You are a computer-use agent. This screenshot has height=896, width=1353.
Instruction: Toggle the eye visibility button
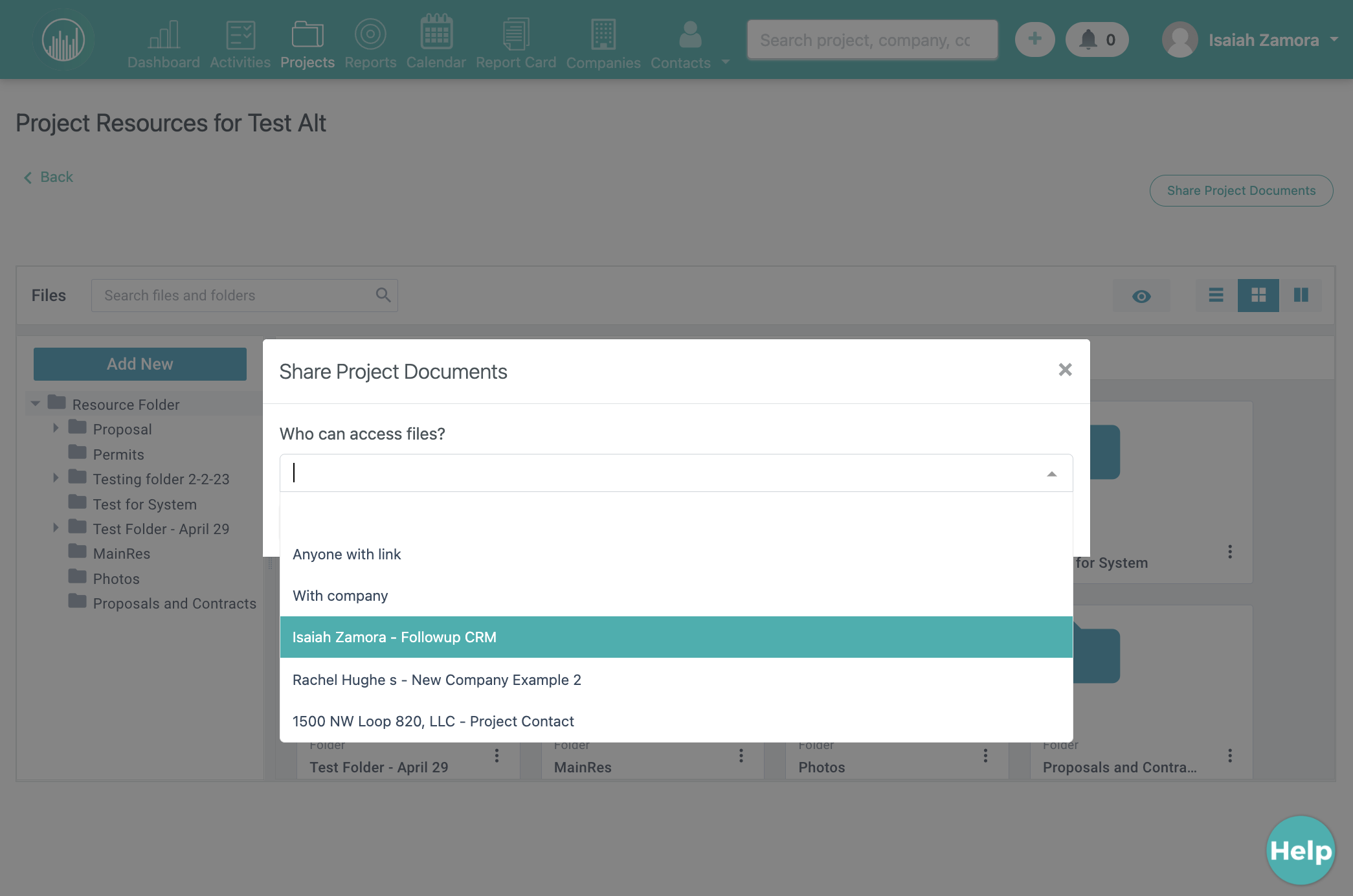1141,296
